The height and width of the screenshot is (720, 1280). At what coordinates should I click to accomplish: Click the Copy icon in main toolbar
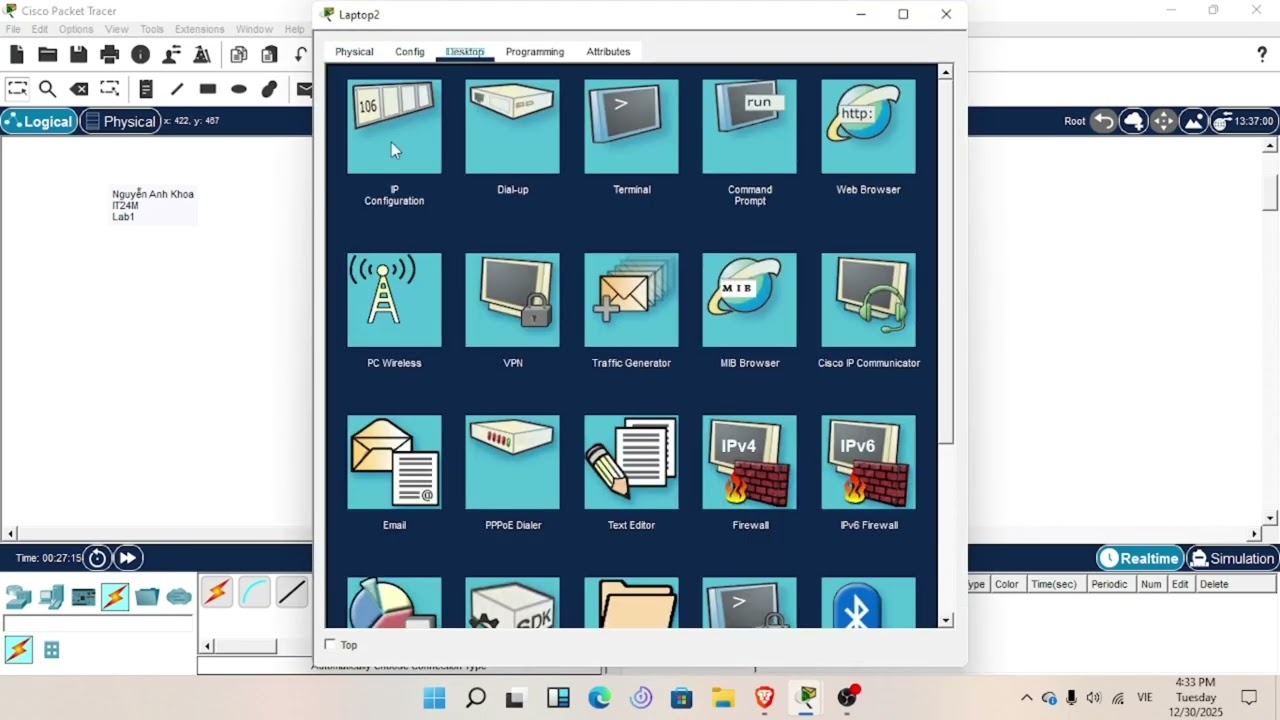pyautogui.click(x=239, y=55)
